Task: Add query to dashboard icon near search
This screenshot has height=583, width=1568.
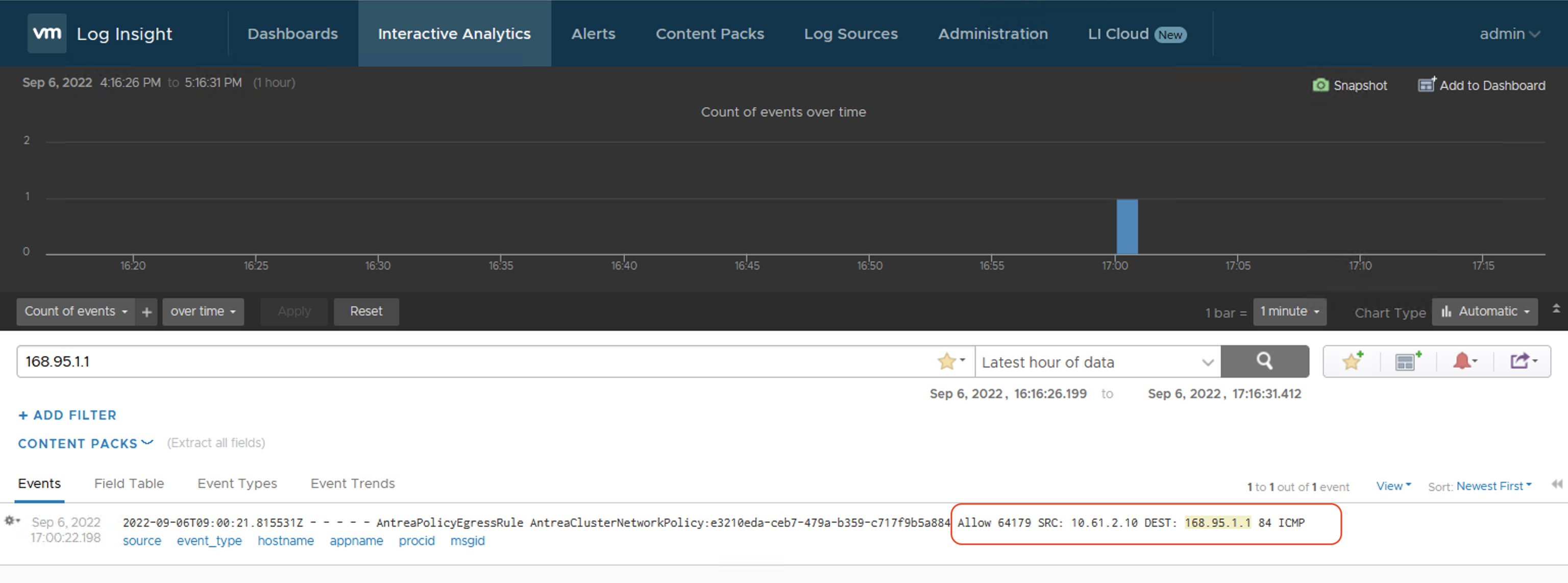Action: click(x=1408, y=361)
